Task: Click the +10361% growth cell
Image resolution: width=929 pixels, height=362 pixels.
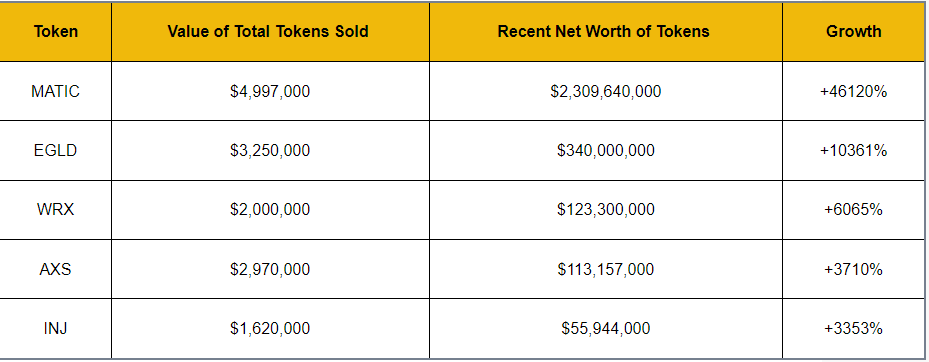Action: click(854, 150)
